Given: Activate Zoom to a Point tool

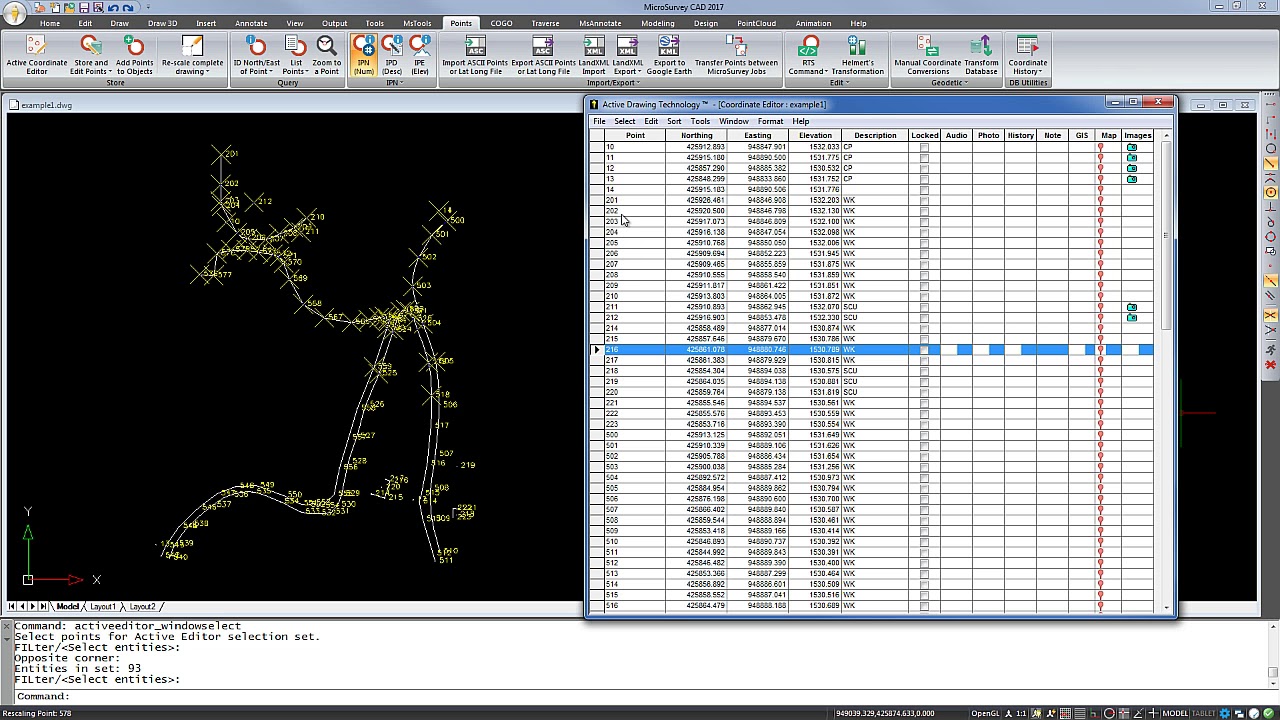Looking at the screenshot, I should coord(326,55).
